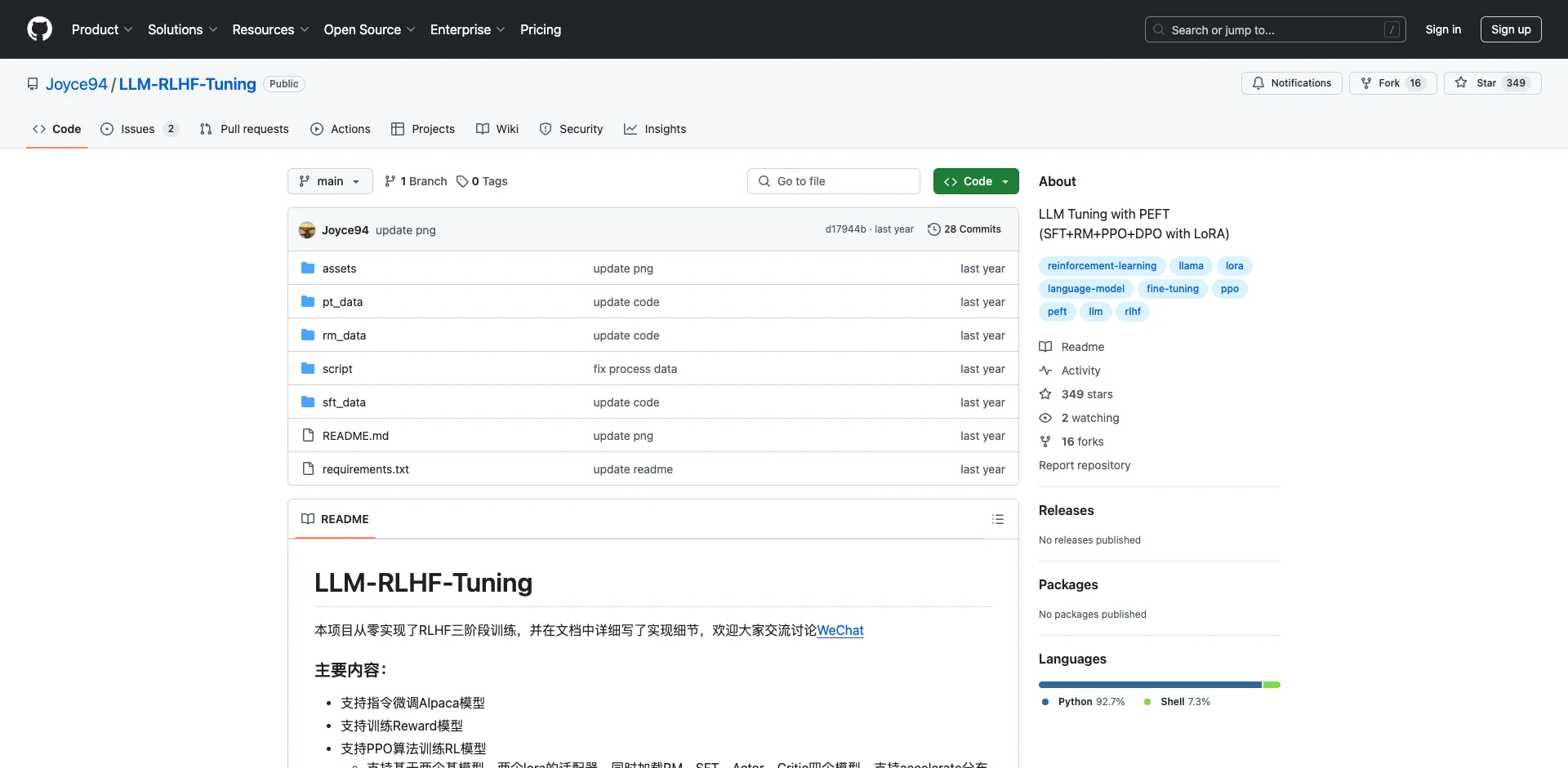Expand the Open Source menu
Screen dimensions: 1568x768
pyautogui.click(x=370, y=29)
